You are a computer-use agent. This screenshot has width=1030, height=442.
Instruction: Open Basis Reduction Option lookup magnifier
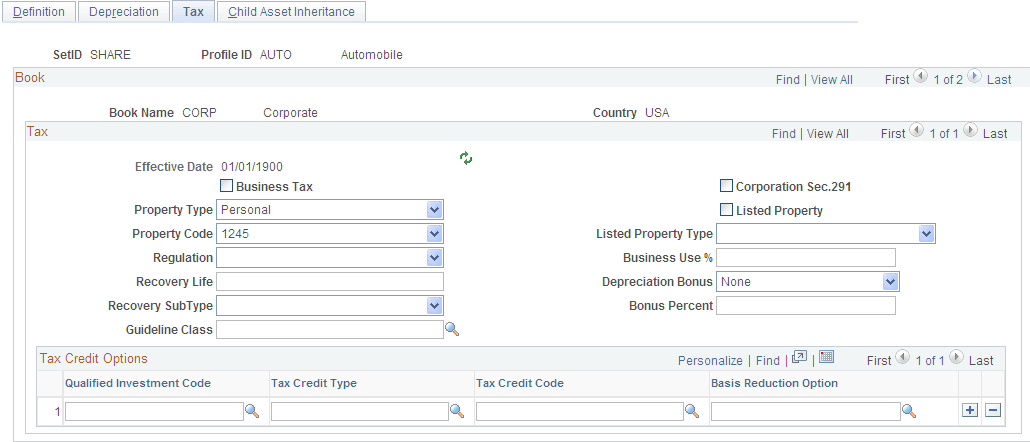(x=909, y=411)
